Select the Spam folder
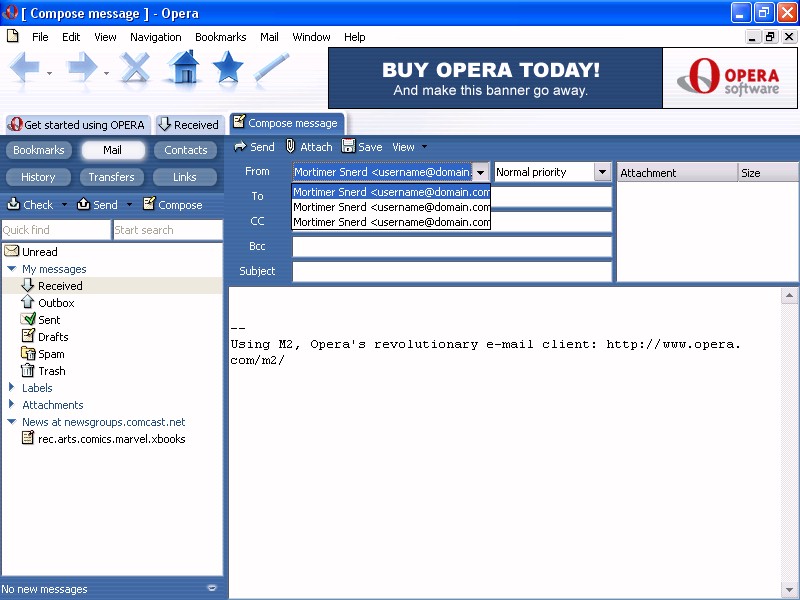800x600 pixels. [51, 354]
